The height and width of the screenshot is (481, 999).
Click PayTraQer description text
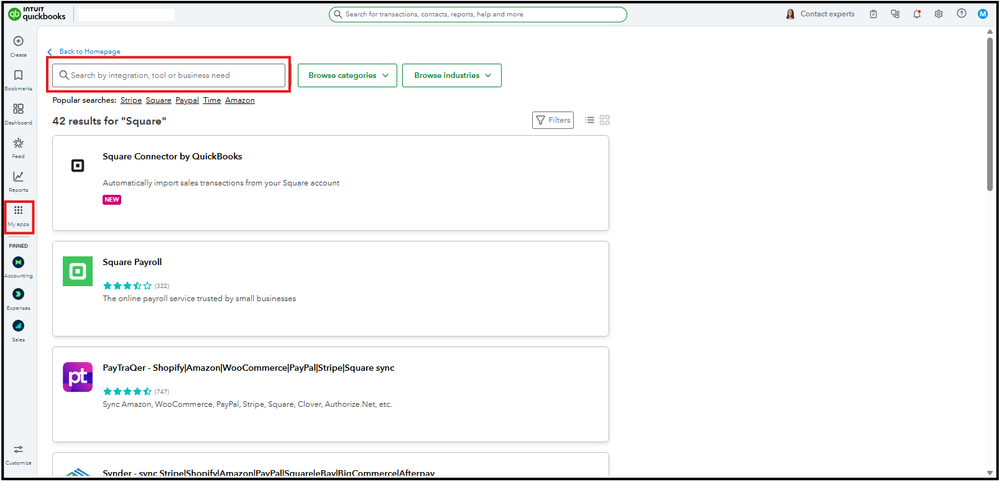(247, 404)
